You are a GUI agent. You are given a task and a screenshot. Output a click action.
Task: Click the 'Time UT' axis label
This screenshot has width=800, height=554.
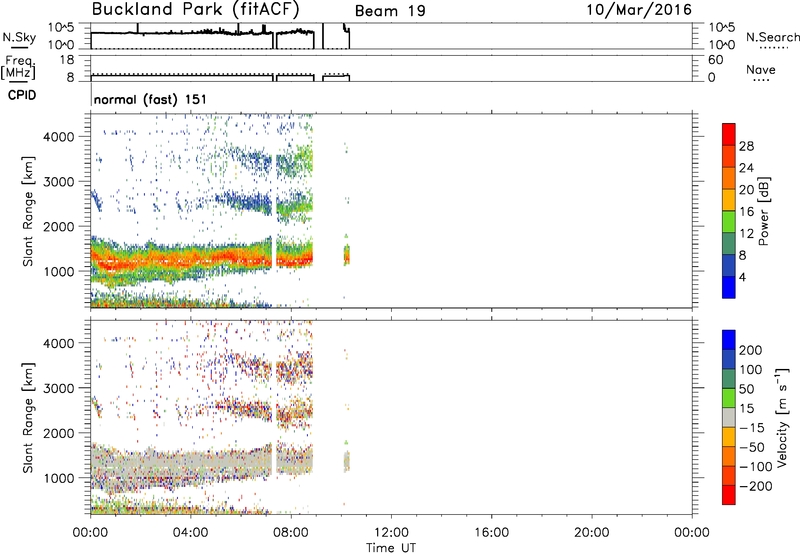click(x=391, y=548)
